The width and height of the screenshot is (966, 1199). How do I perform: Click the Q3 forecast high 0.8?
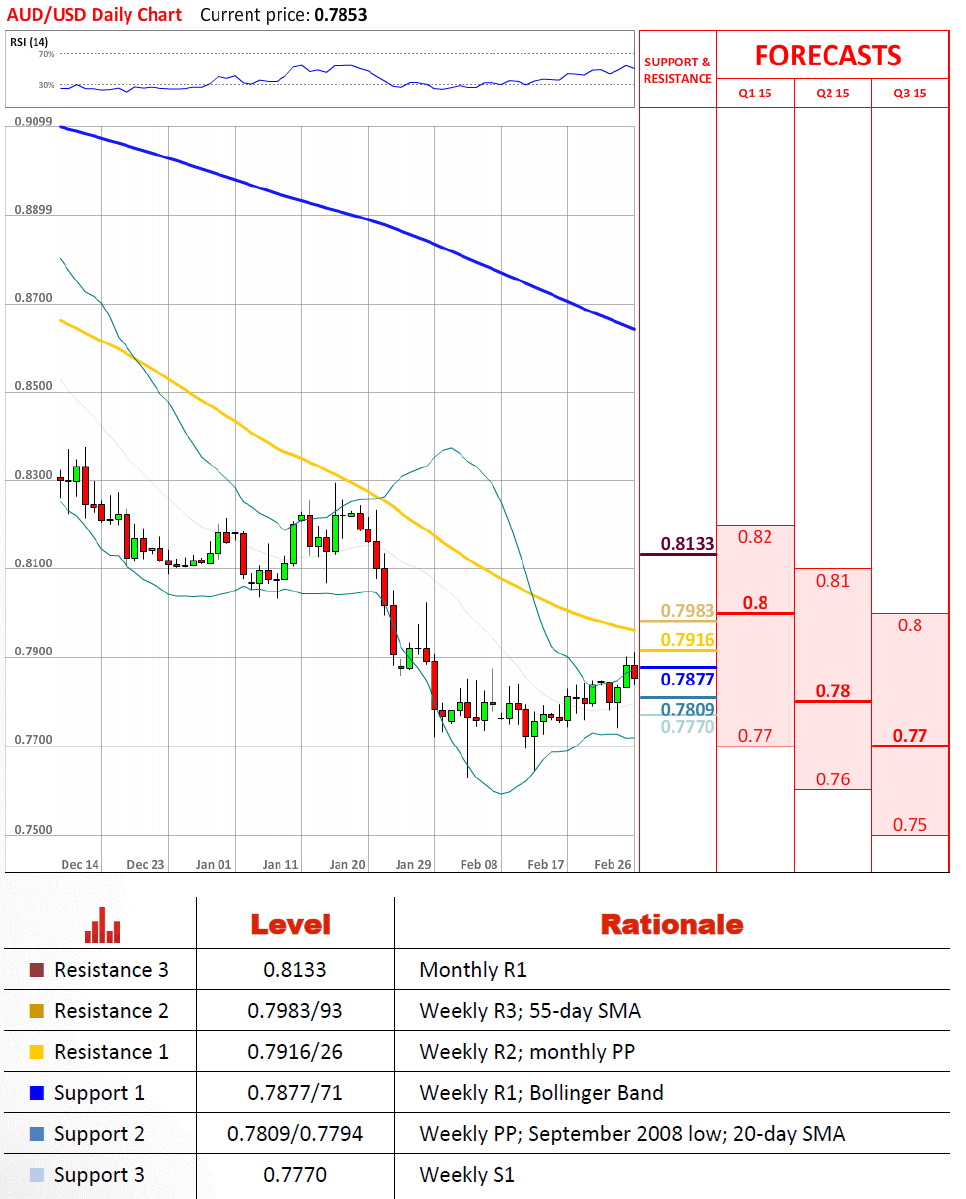pos(910,625)
